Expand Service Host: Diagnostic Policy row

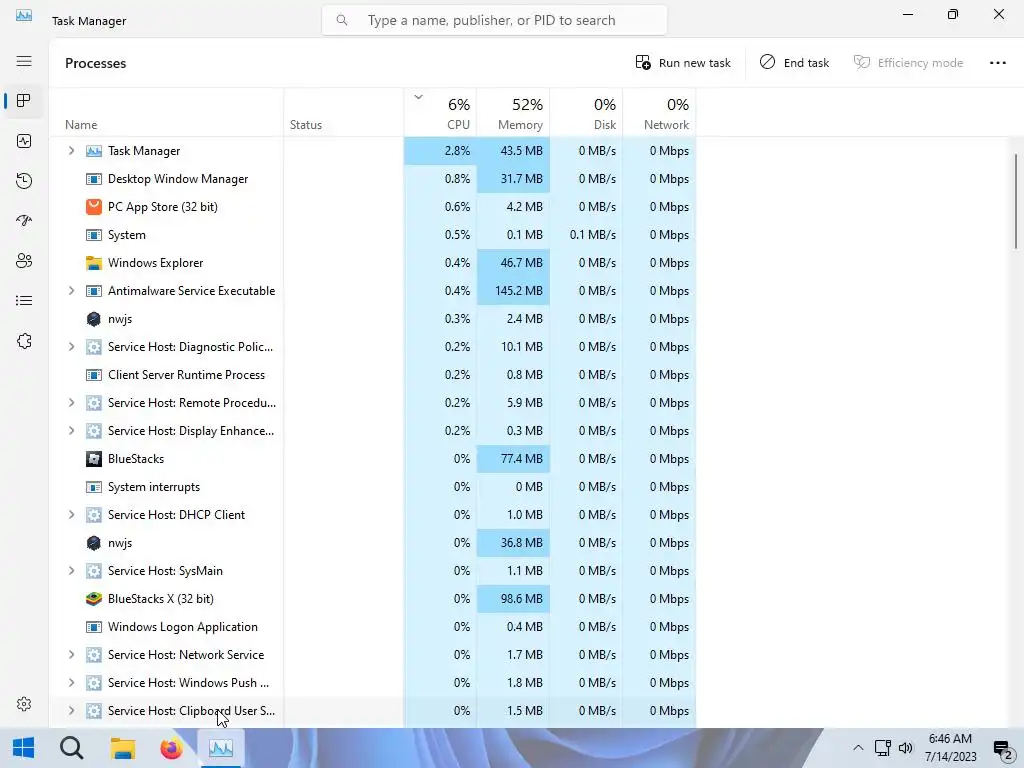tap(72, 347)
